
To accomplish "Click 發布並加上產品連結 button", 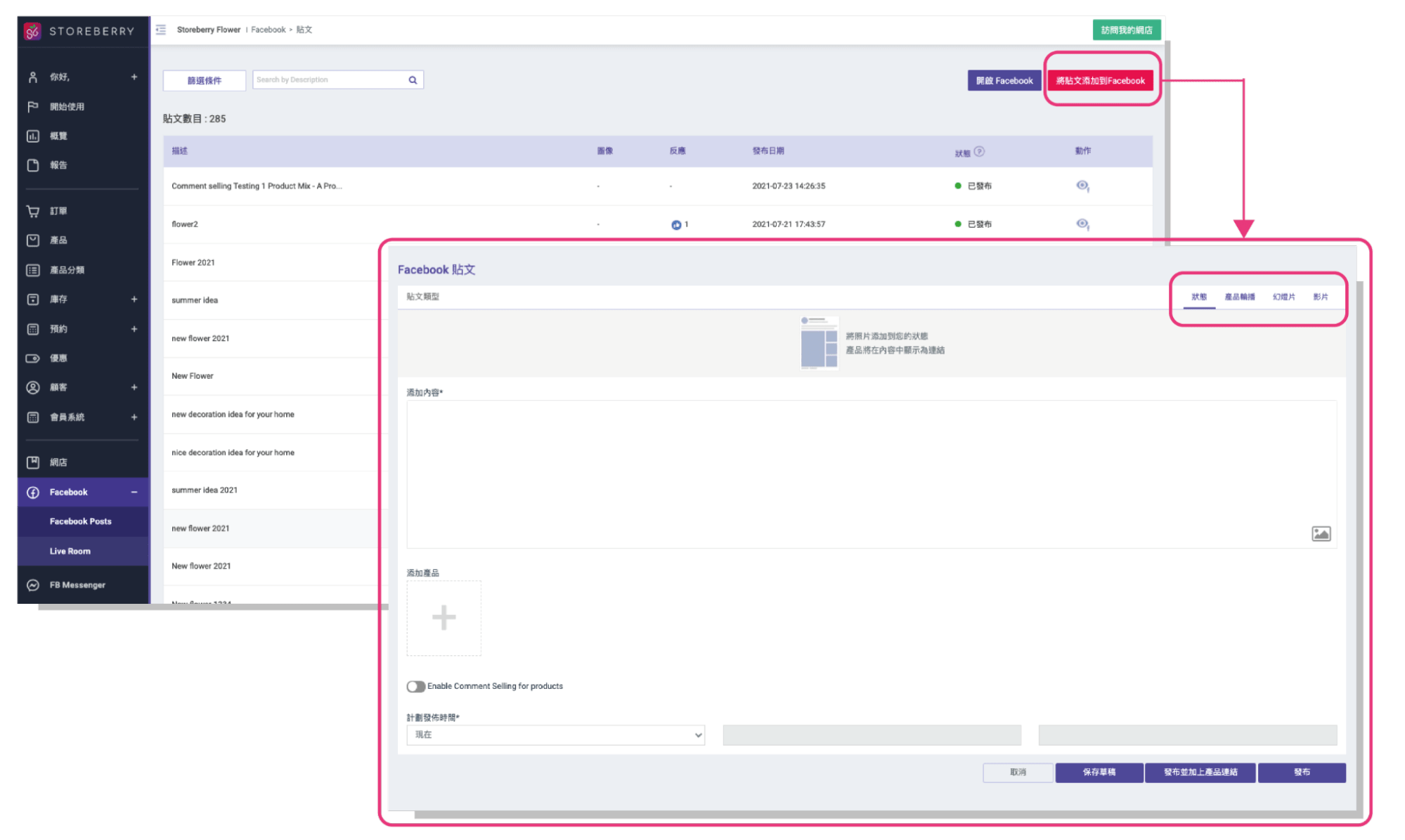I will click(1200, 773).
